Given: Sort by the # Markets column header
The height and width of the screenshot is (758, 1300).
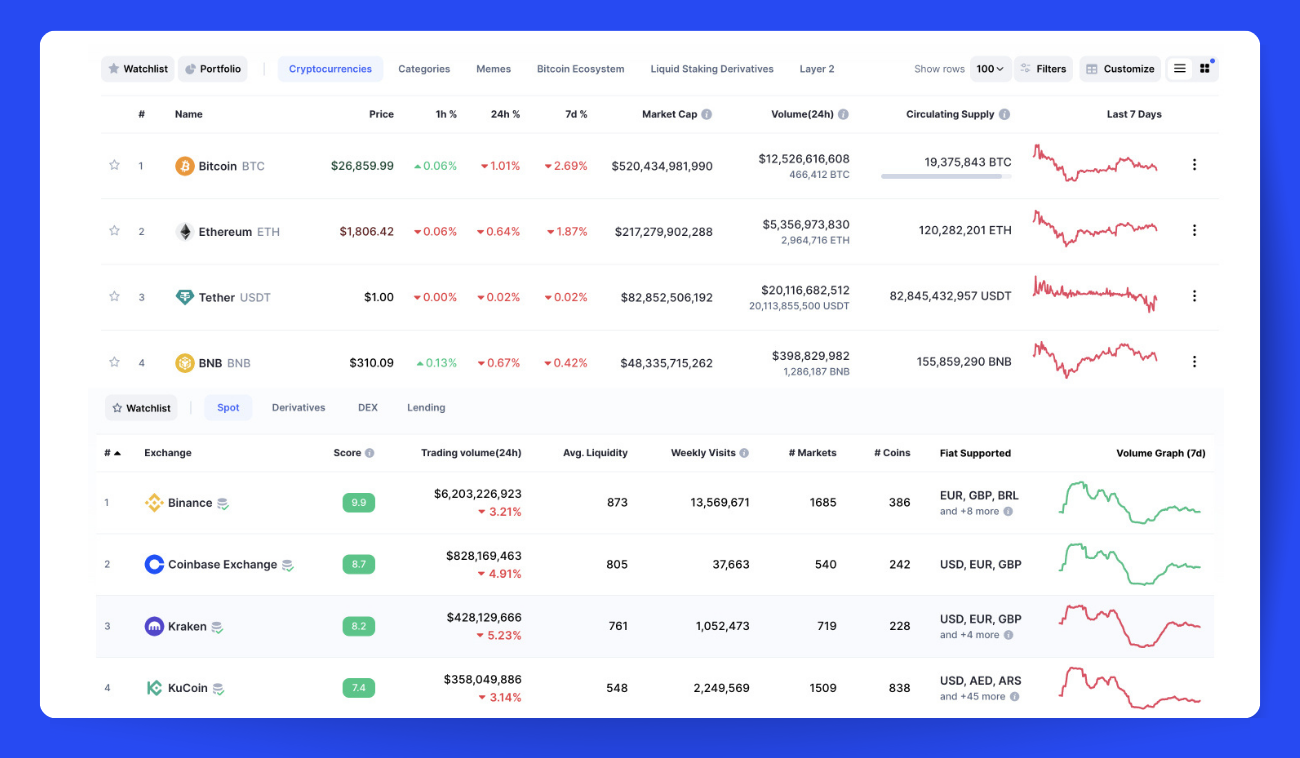Looking at the screenshot, I should pyautogui.click(x=812, y=453).
